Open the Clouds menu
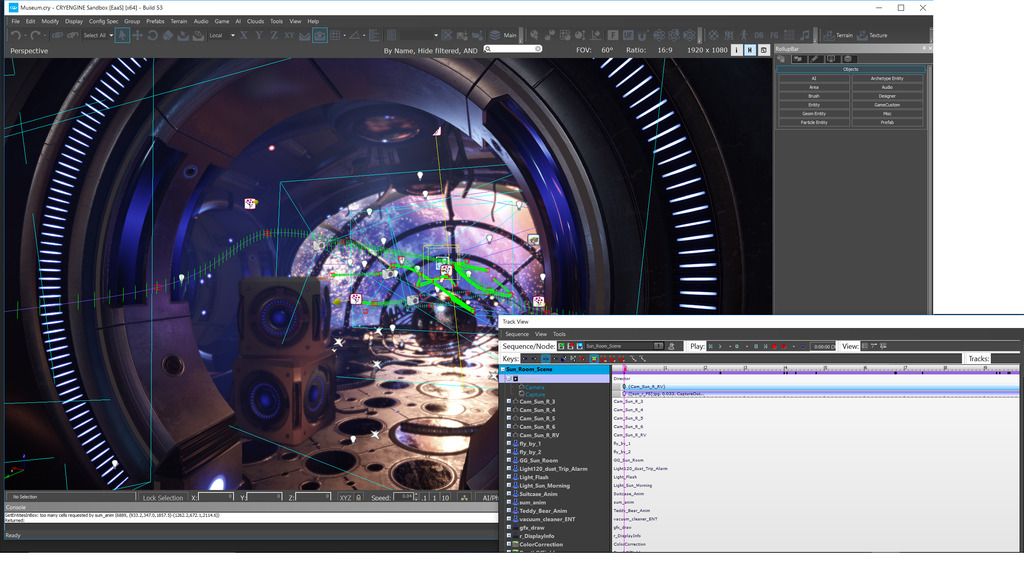This screenshot has height=576, width=1024. (x=255, y=21)
